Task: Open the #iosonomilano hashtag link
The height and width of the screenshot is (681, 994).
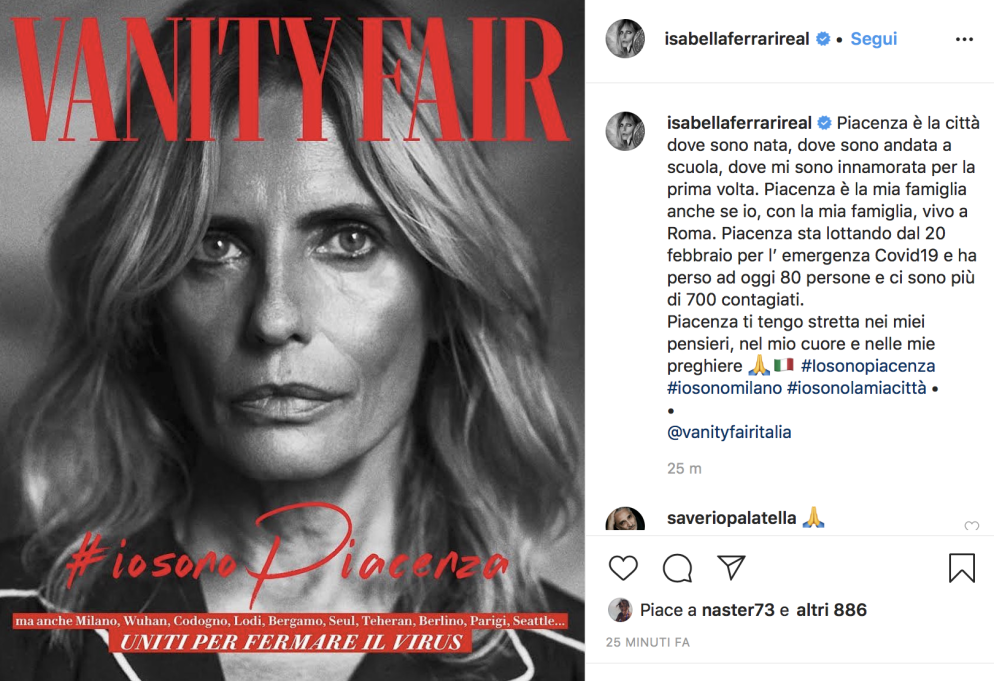Action: pyautogui.click(x=725, y=387)
